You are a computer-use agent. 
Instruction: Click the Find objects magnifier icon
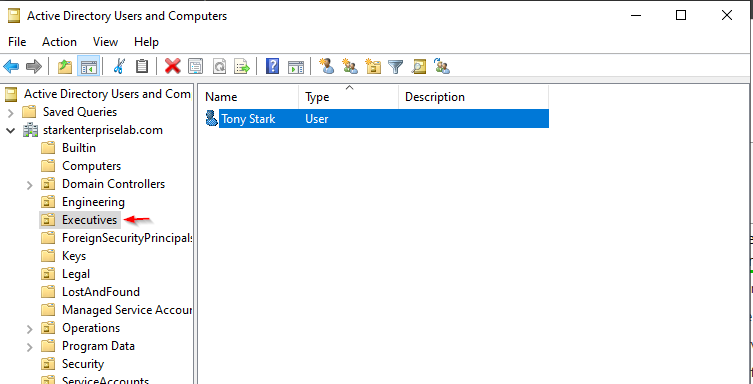(419, 66)
